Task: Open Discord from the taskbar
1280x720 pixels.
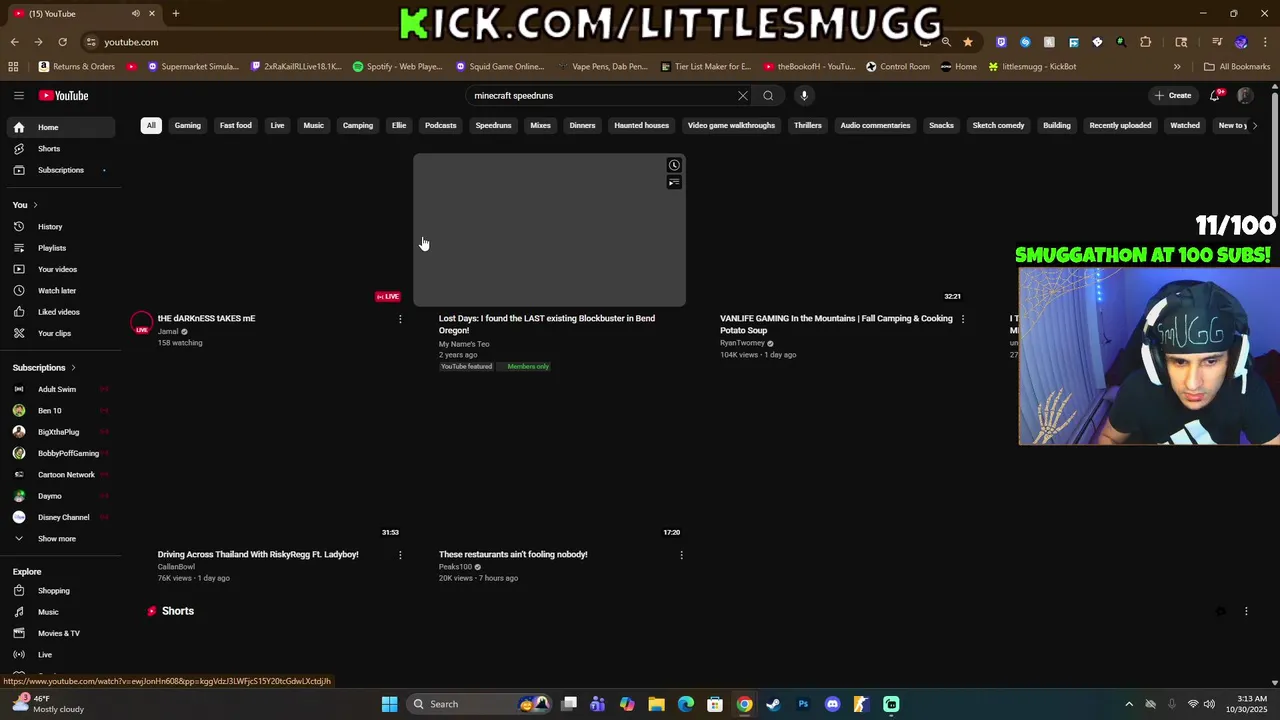Action: [x=832, y=704]
